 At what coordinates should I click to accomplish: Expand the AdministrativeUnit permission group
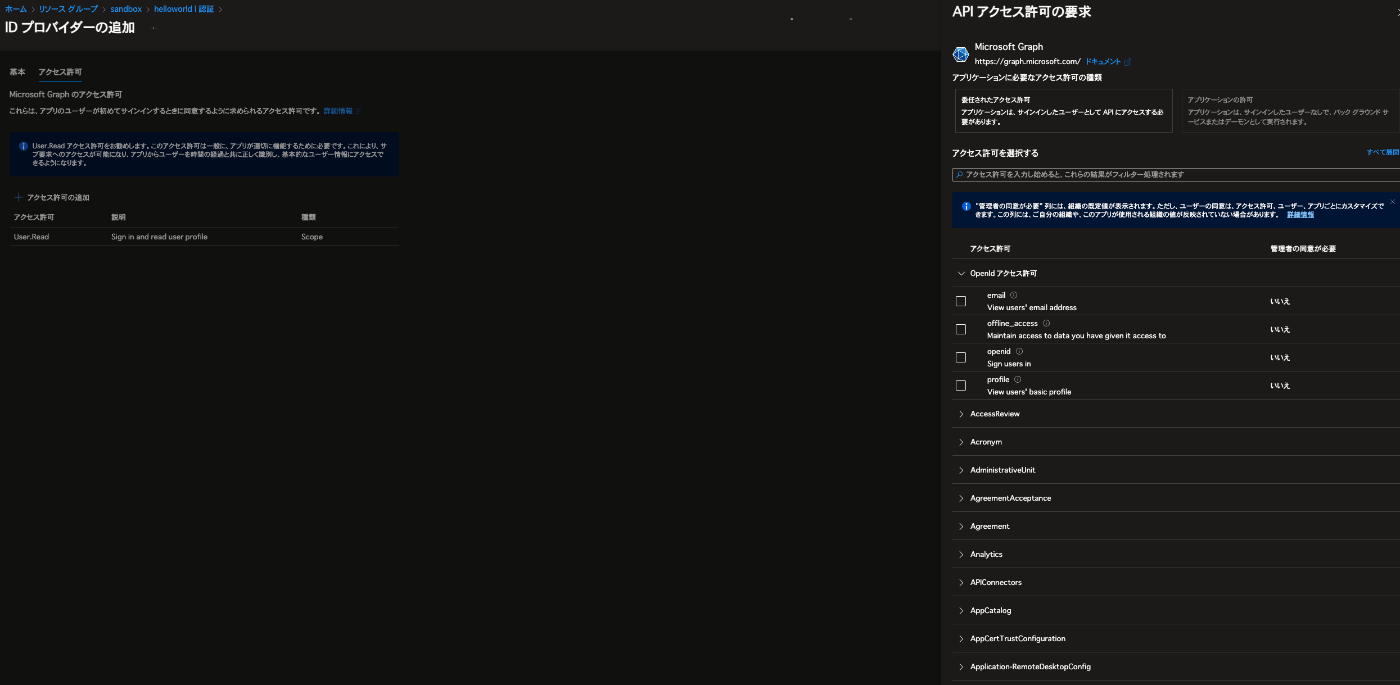(961, 470)
